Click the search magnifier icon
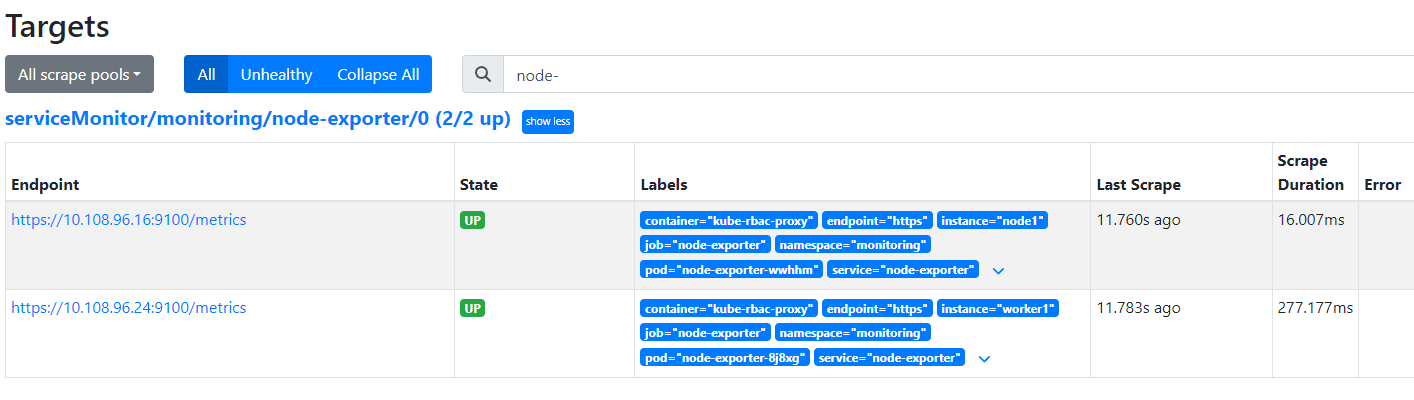This screenshot has width=1414, height=400. (x=483, y=75)
